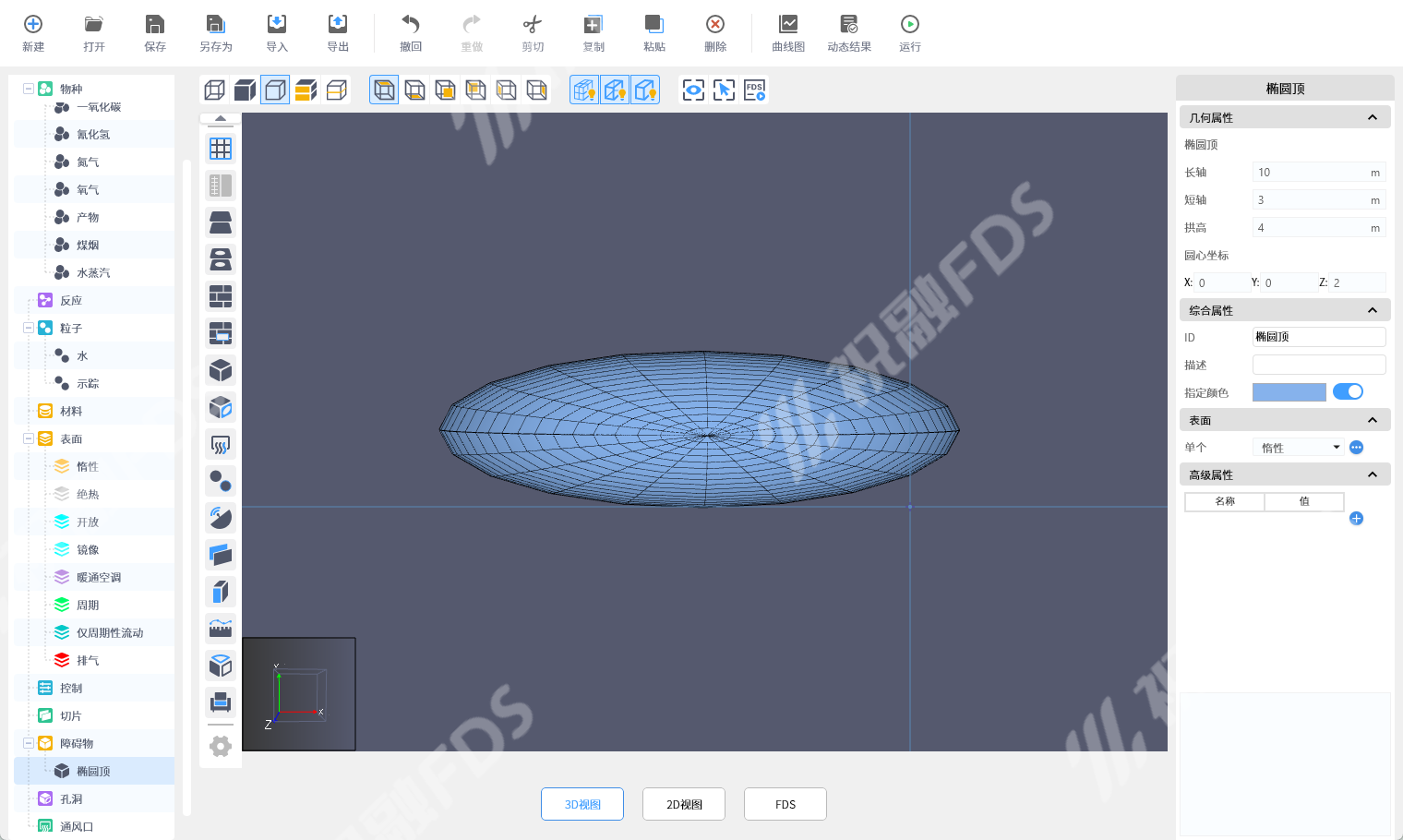This screenshot has width=1403, height=840.
Task: Open a file with 打开 icon
Action: (94, 25)
